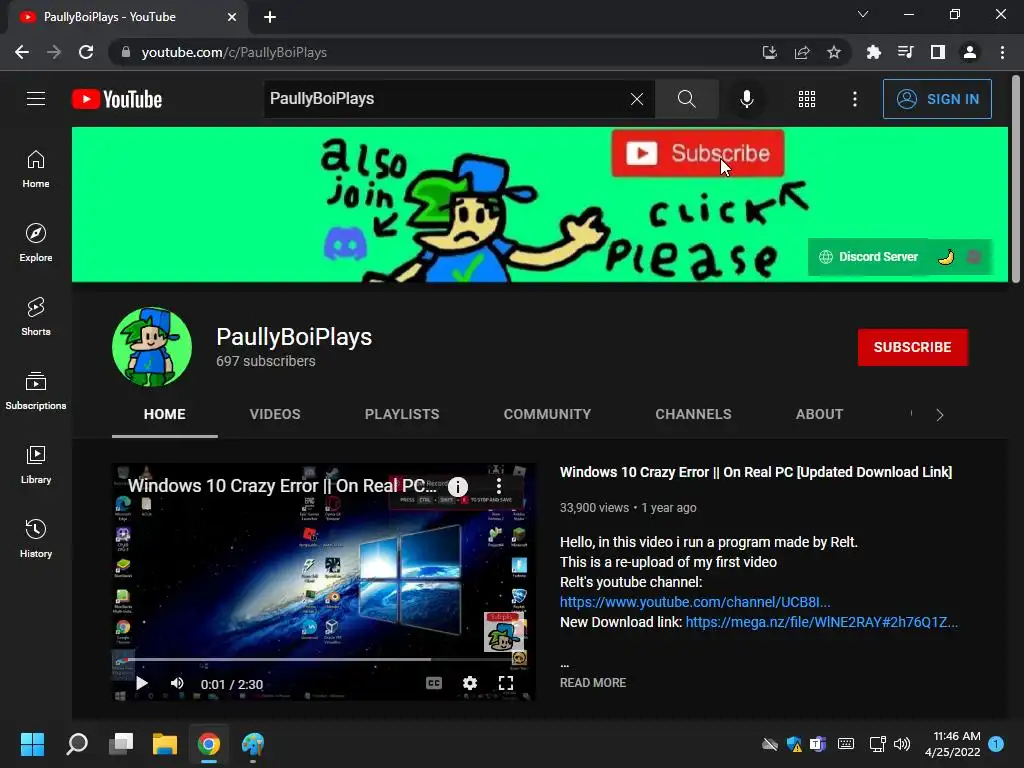This screenshot has height=768, width=1024.
Task: Share this page from address bar
Action: 801,52
